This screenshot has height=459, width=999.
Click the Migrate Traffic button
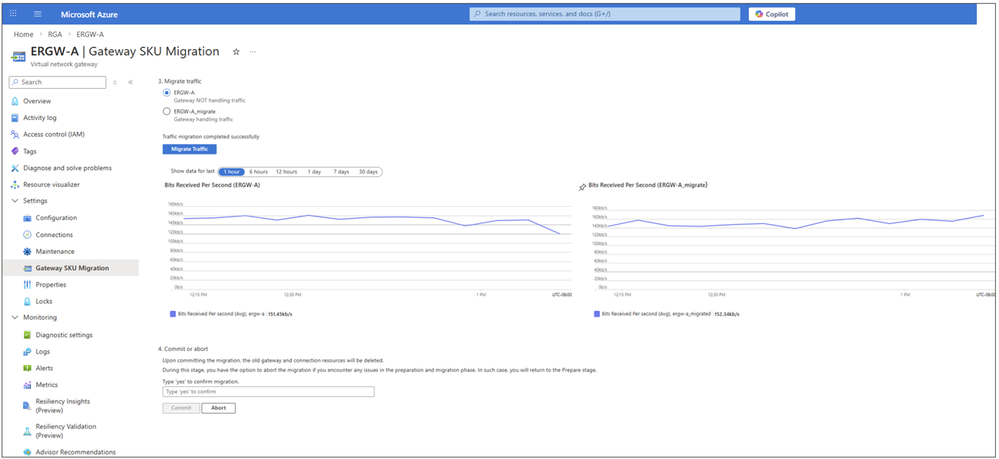point(190,149)
